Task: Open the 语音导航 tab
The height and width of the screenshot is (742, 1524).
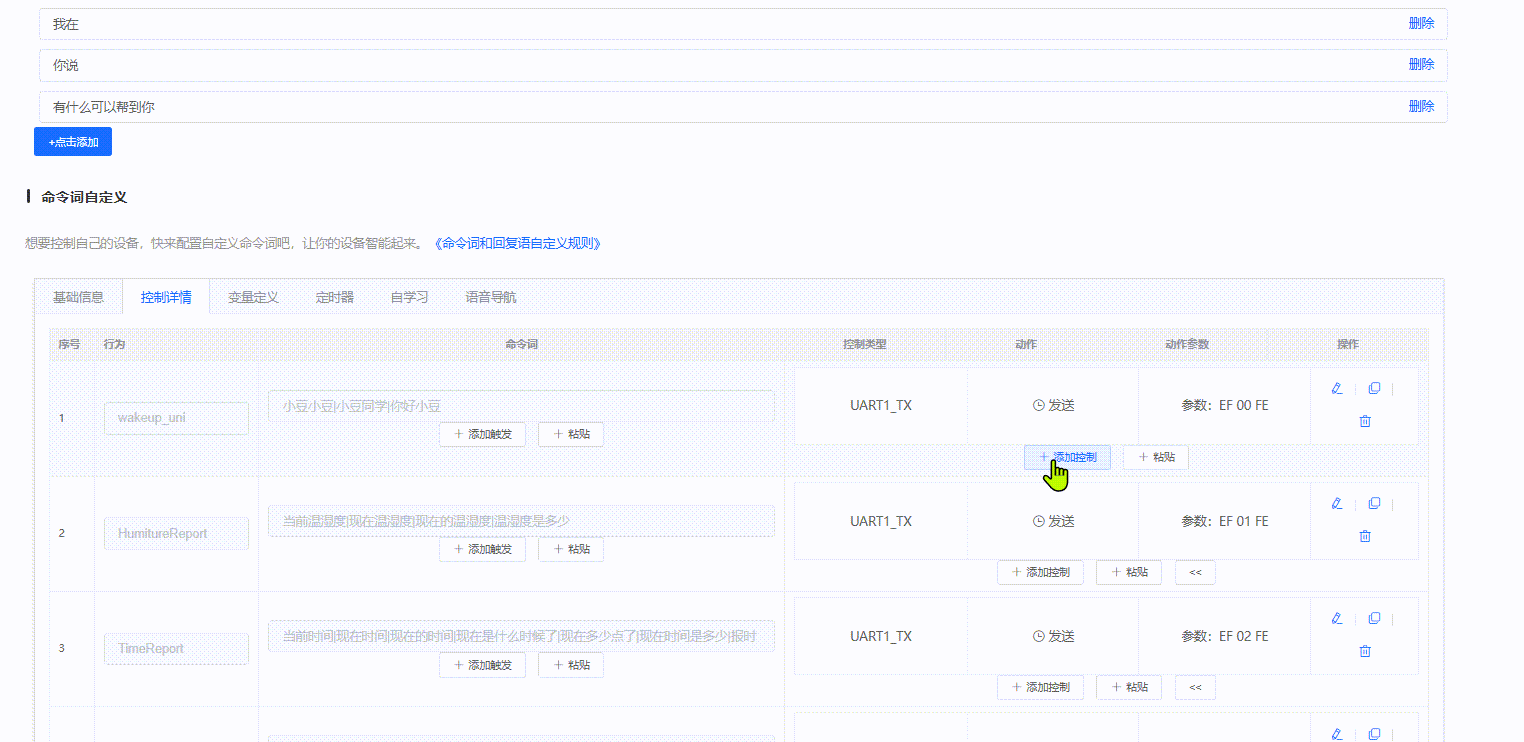Action: click(x=491, y=297)
